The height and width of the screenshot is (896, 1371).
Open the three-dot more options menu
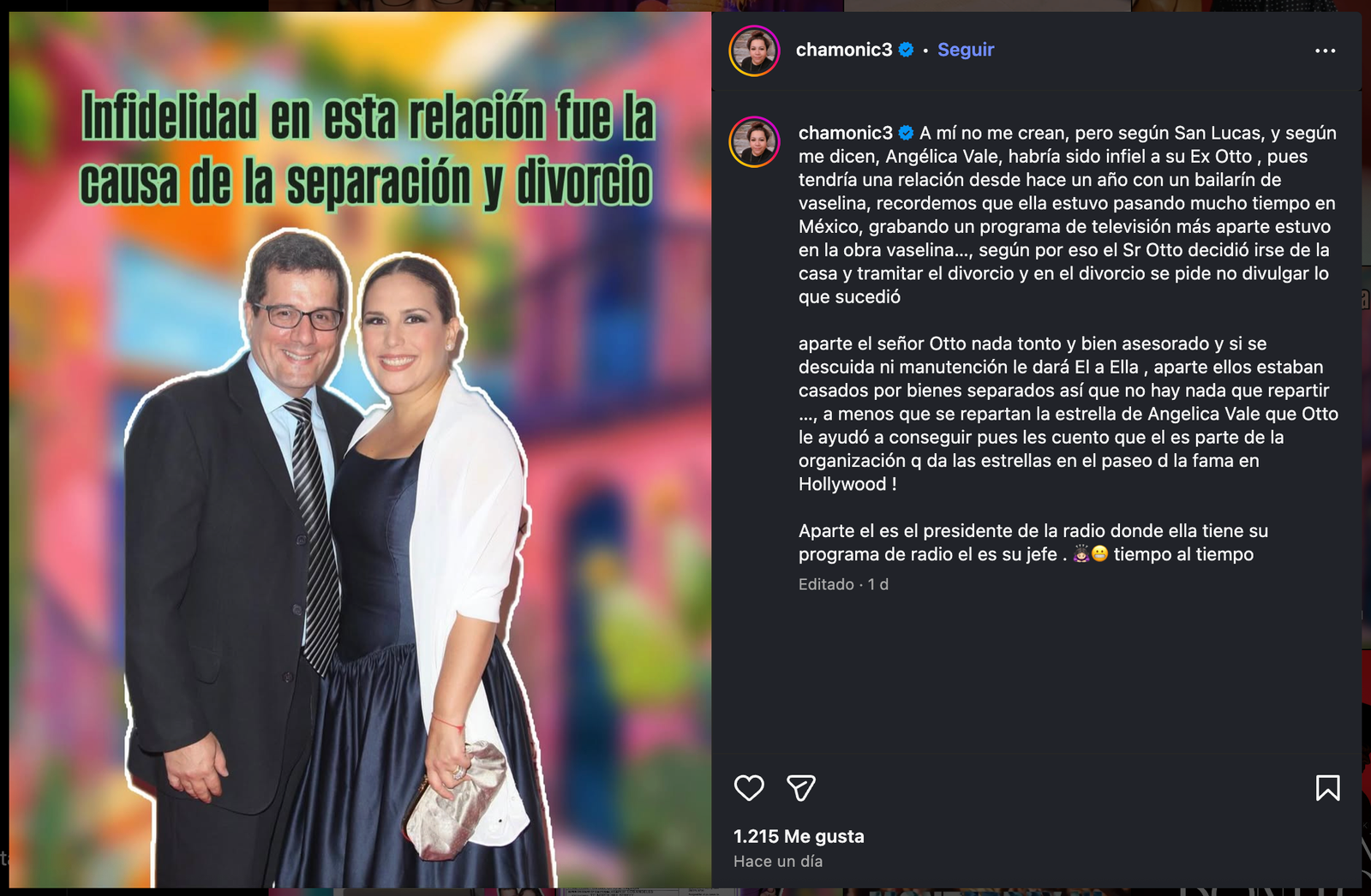tap(1325, 51)
